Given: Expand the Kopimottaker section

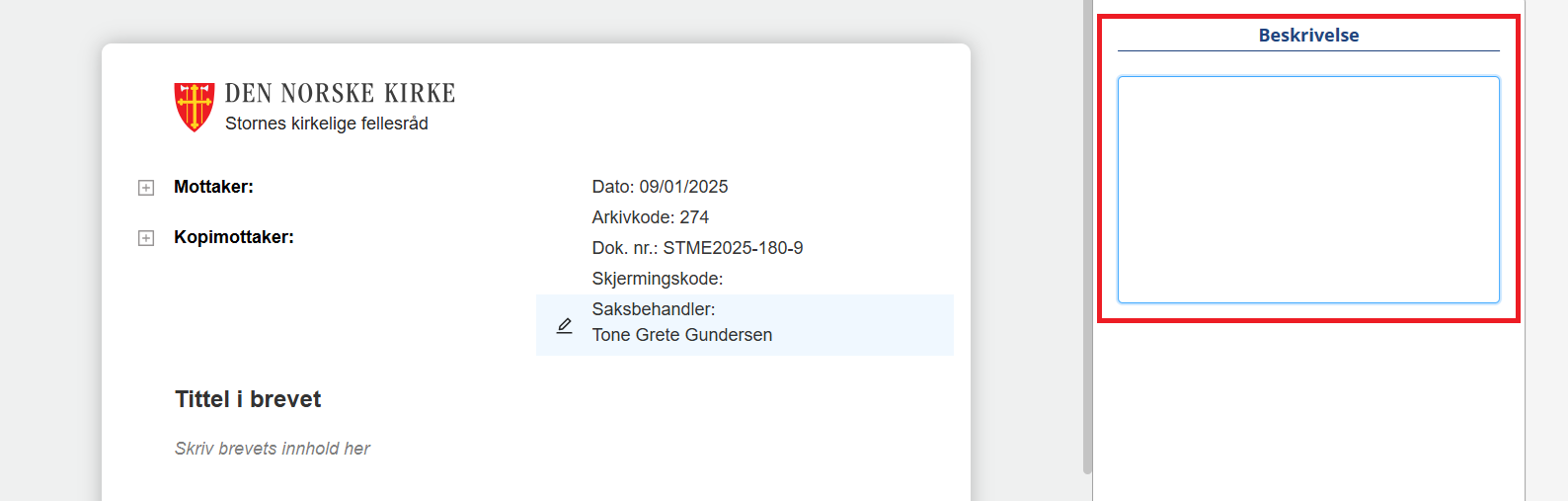Looking at the screenshot, I should click(x=146, y=238).
